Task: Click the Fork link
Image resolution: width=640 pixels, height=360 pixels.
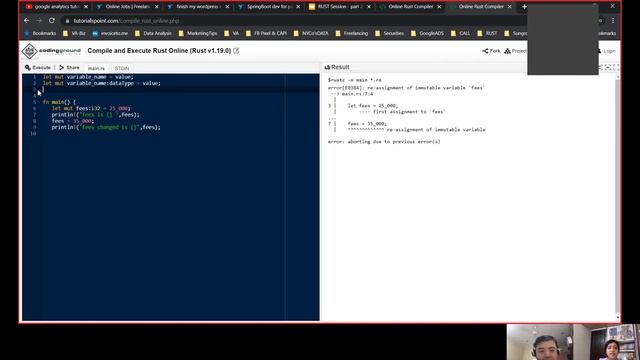Action: pos(491,51)
